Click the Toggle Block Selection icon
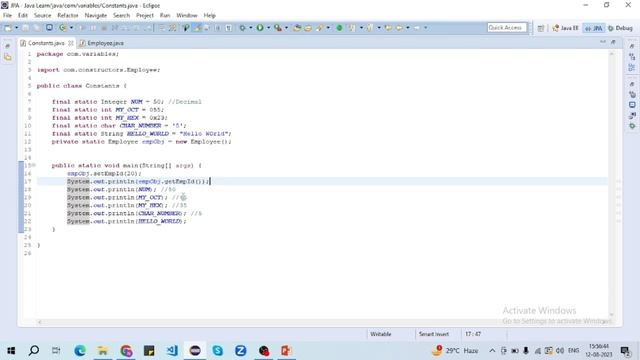Screen dimensions: 640x360 tap(218, 28)
